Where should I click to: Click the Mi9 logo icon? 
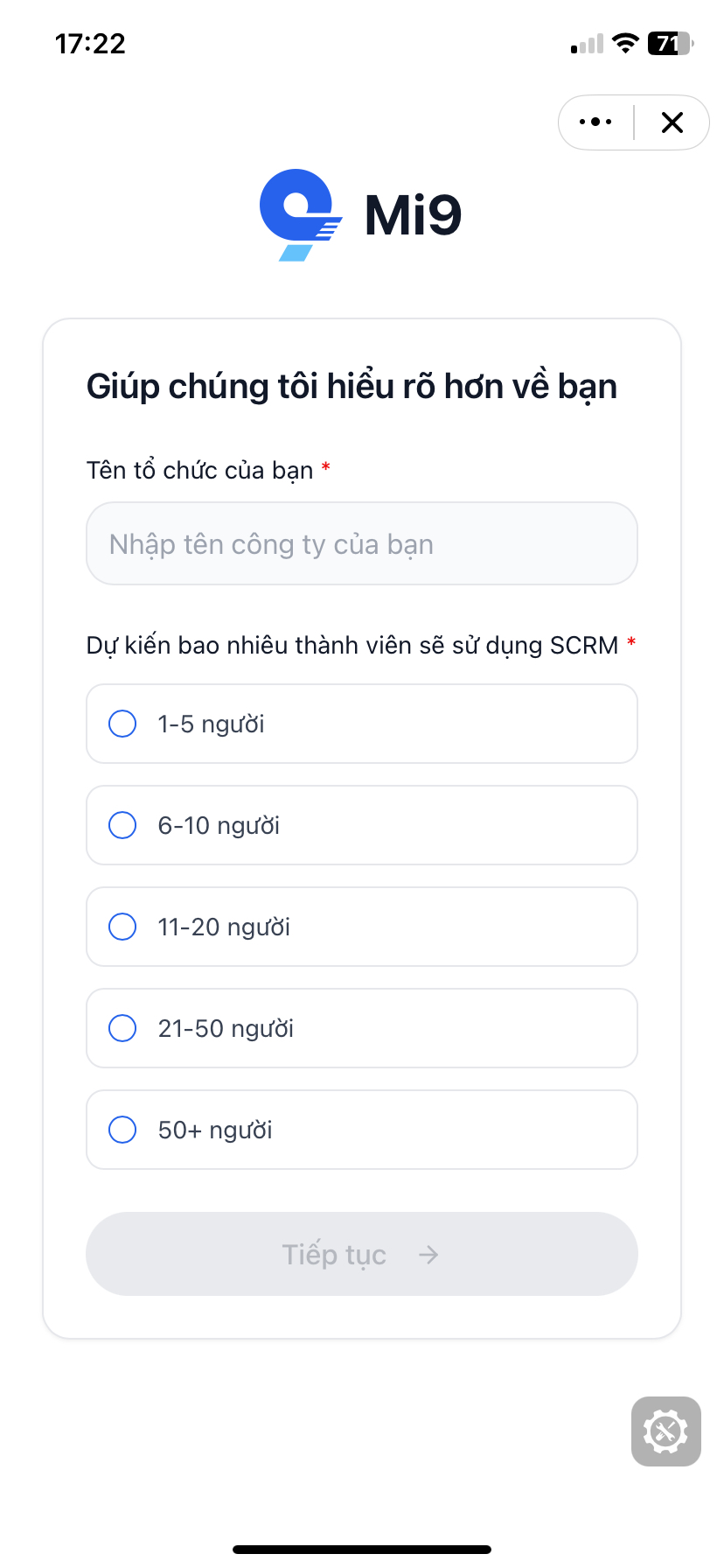(x=297, y=212)
